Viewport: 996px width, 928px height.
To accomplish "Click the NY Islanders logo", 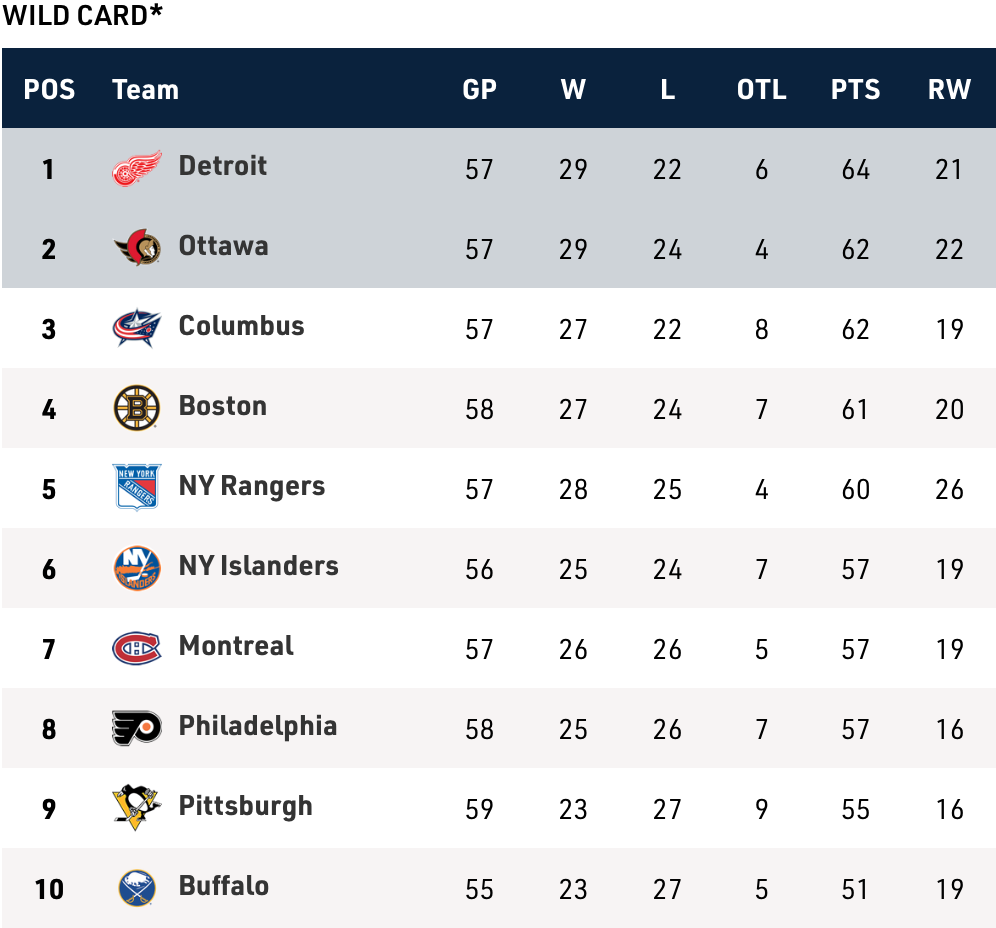I will [136, 568].
